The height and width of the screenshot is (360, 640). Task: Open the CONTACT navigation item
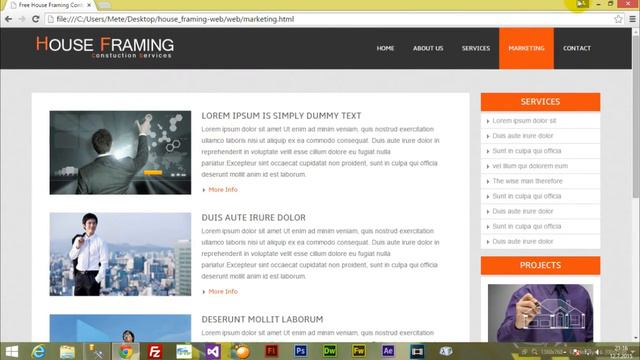(x=577, y=48)
